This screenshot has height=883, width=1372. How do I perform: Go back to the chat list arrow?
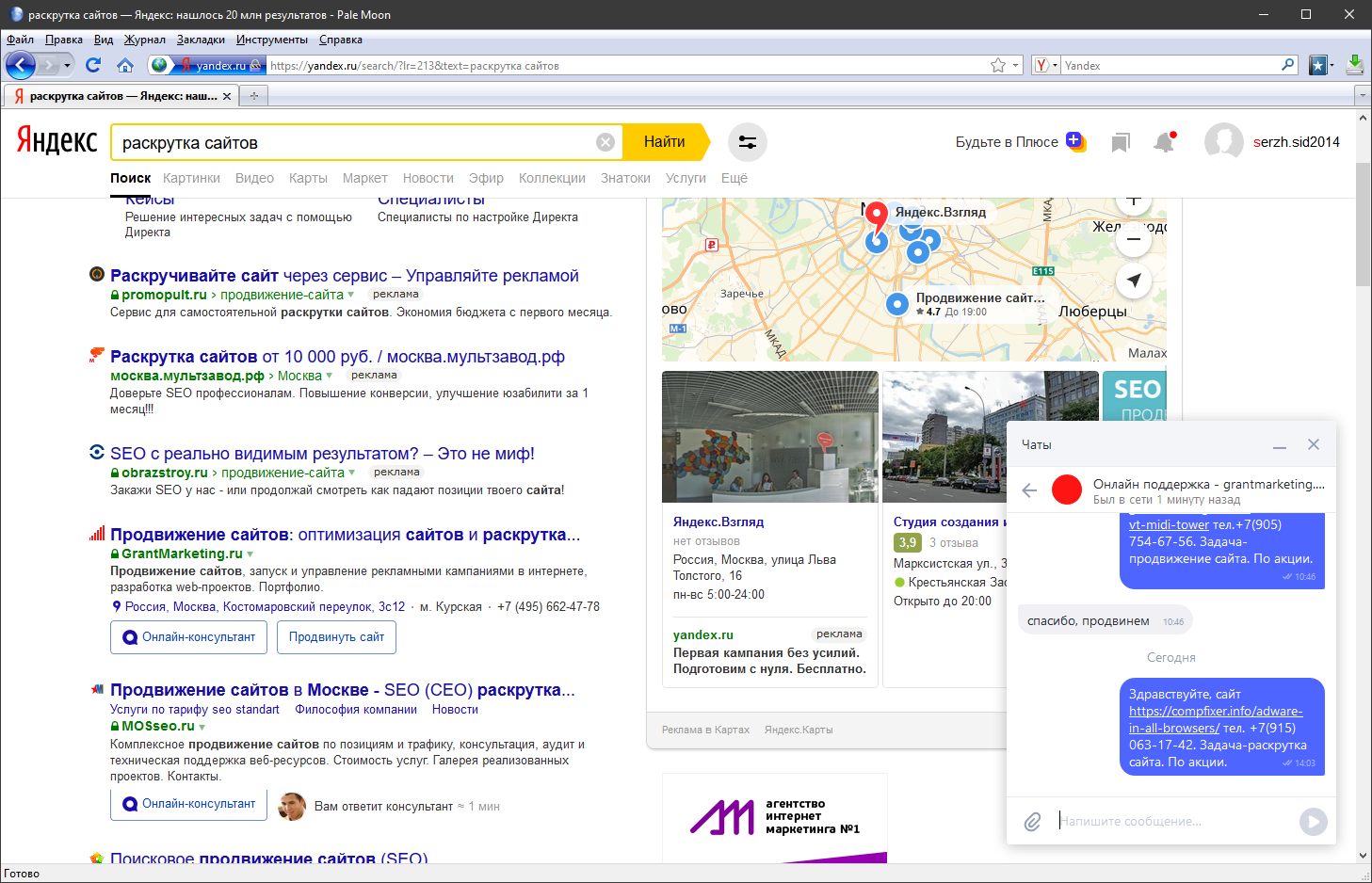click(1029, 490)
